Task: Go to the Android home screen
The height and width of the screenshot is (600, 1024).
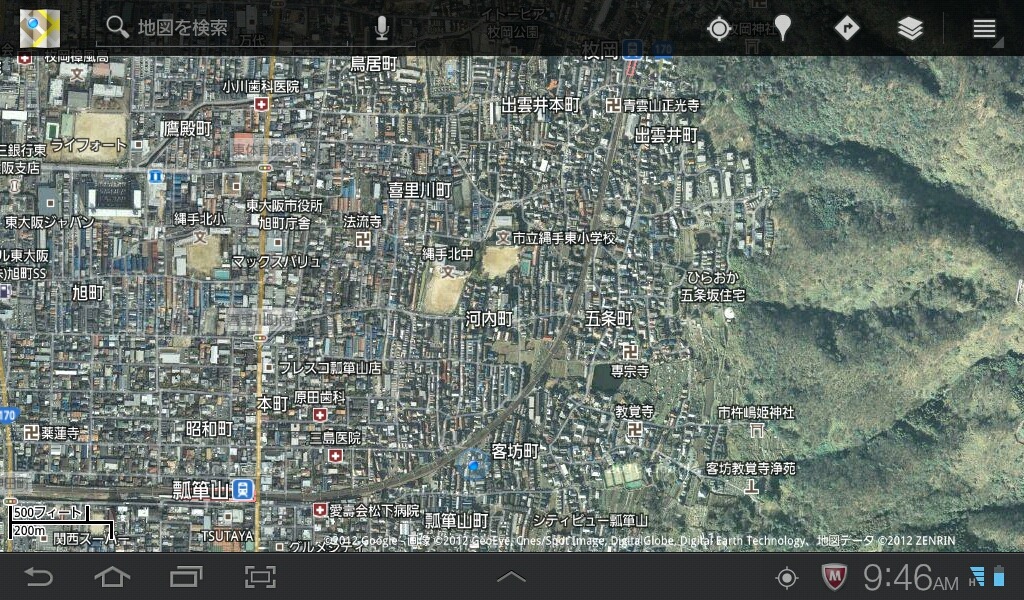Action: pyautogui.click(x=112, y=577)
